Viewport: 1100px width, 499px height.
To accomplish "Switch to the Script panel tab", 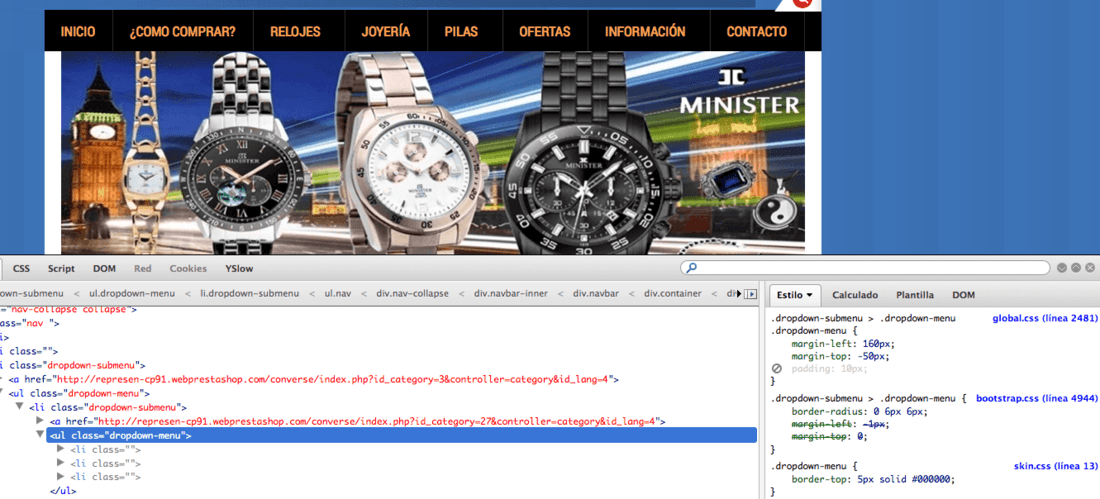I will pyautogui.click(x=61, y=268).
